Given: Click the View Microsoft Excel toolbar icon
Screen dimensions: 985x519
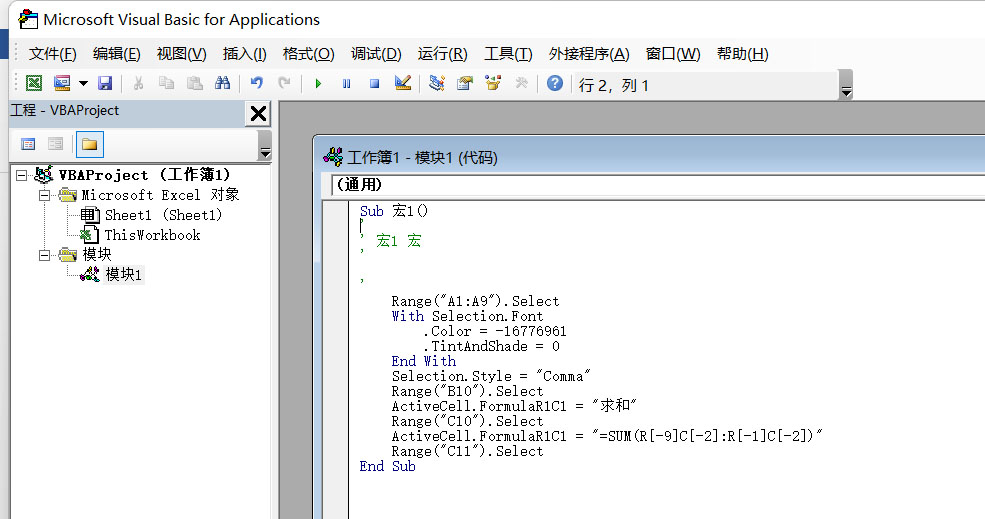Looking at the screenshot, I should [34, 83].
